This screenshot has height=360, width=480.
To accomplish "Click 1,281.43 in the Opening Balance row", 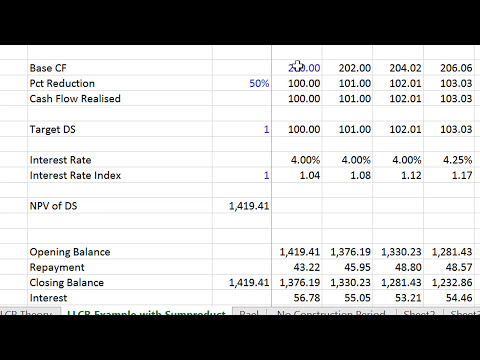I will [449, 252].
